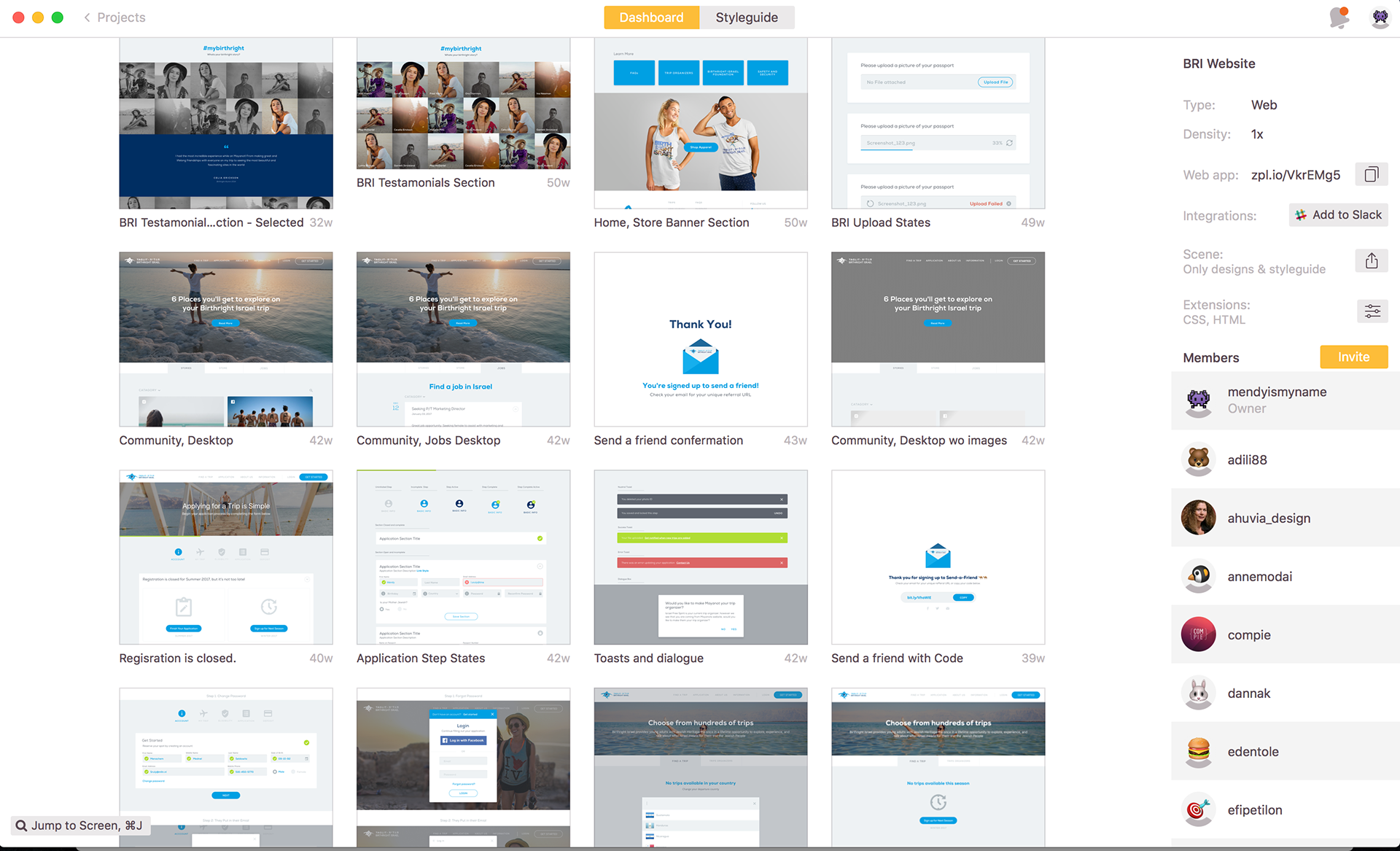Copy the web app link icon
Screen dimensions: 1400x851
tap(1371, 174)
